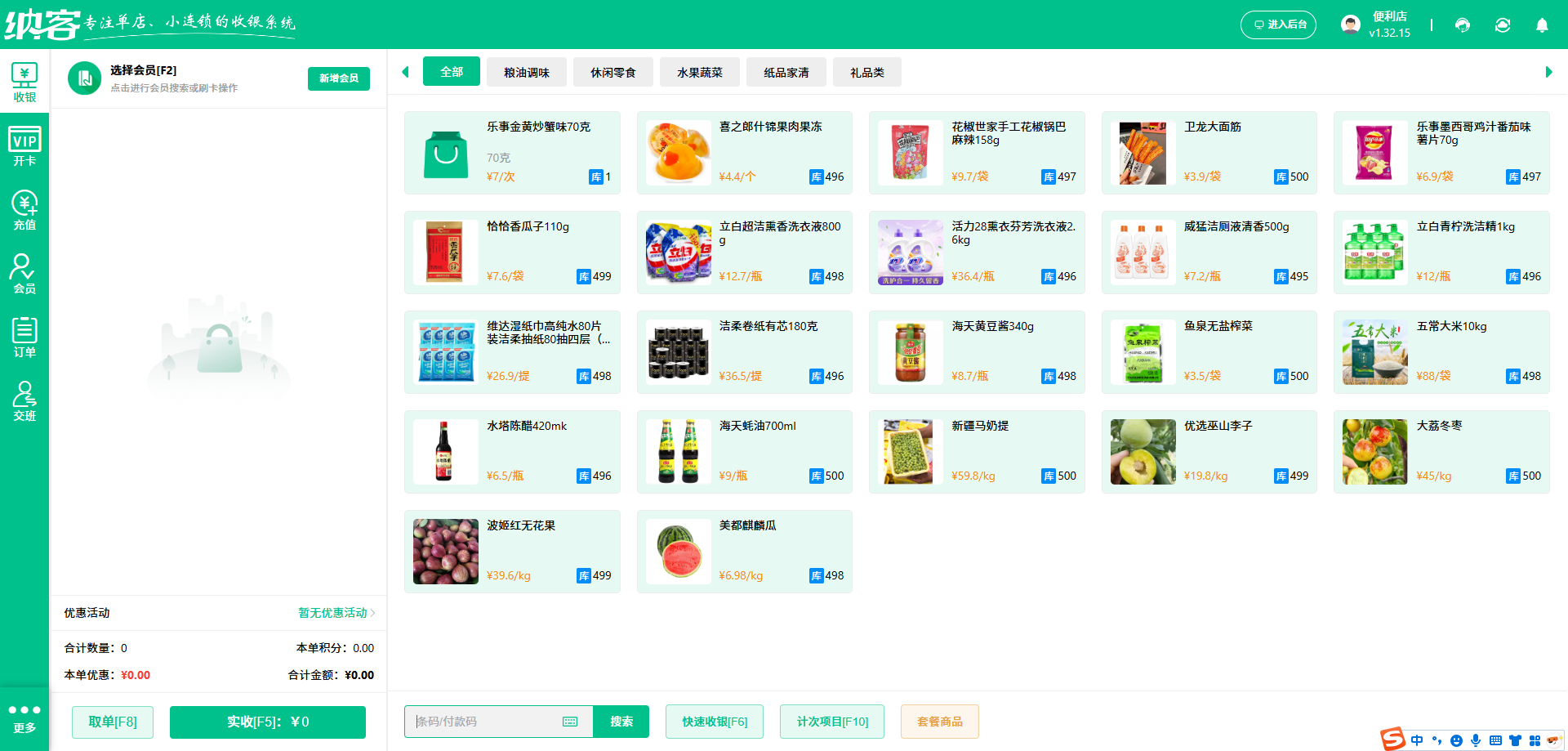Start shift handover with the 交班 icon
The image size is (1568, 751).
coord(24,400)
